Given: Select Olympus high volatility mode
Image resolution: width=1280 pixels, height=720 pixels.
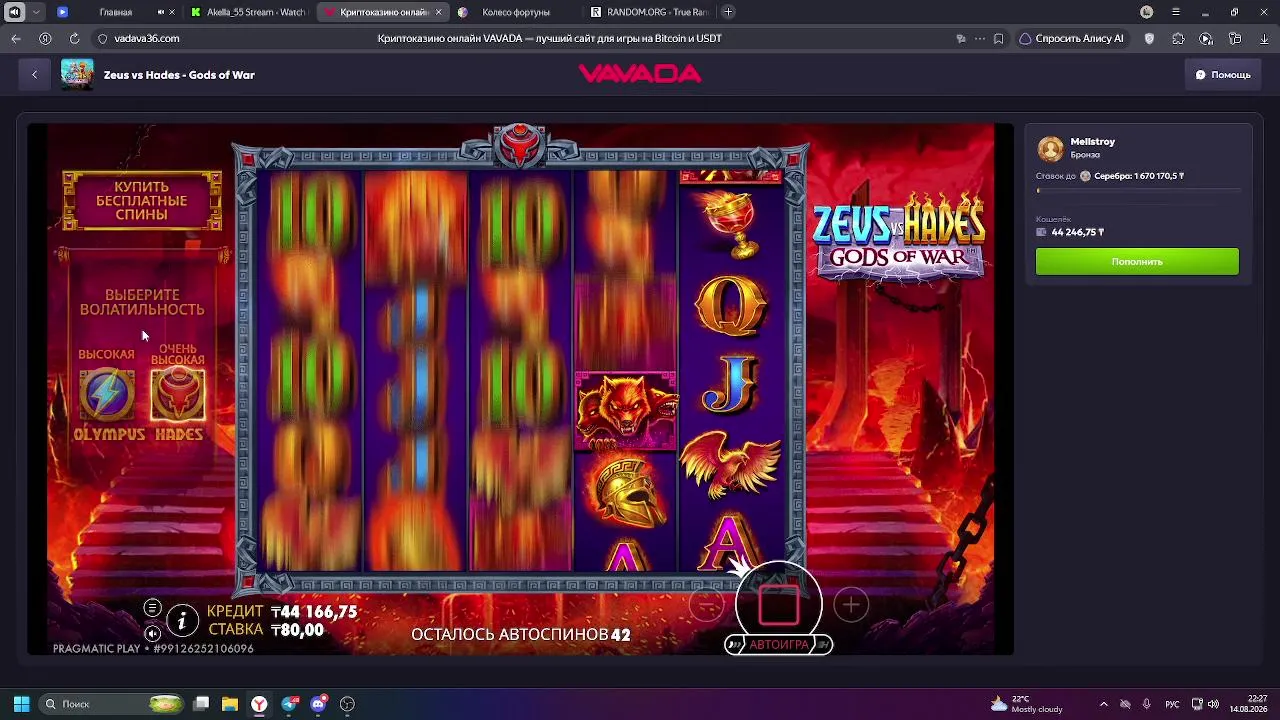Looking at the screenshot, I should (108, 395).
